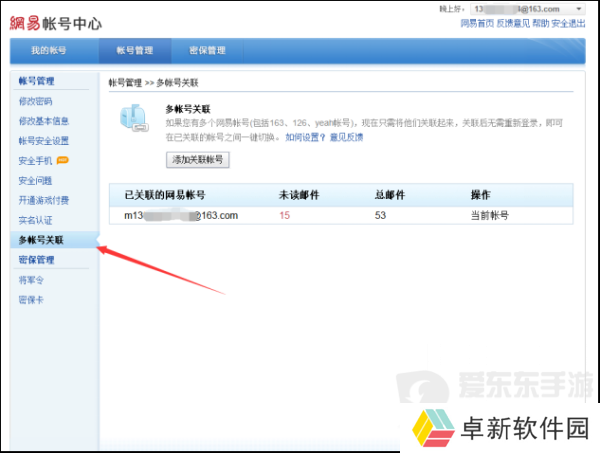Select 安全手机 in the sidebar
The width and height of the screenshot is (600, 453).
[36, 161]
